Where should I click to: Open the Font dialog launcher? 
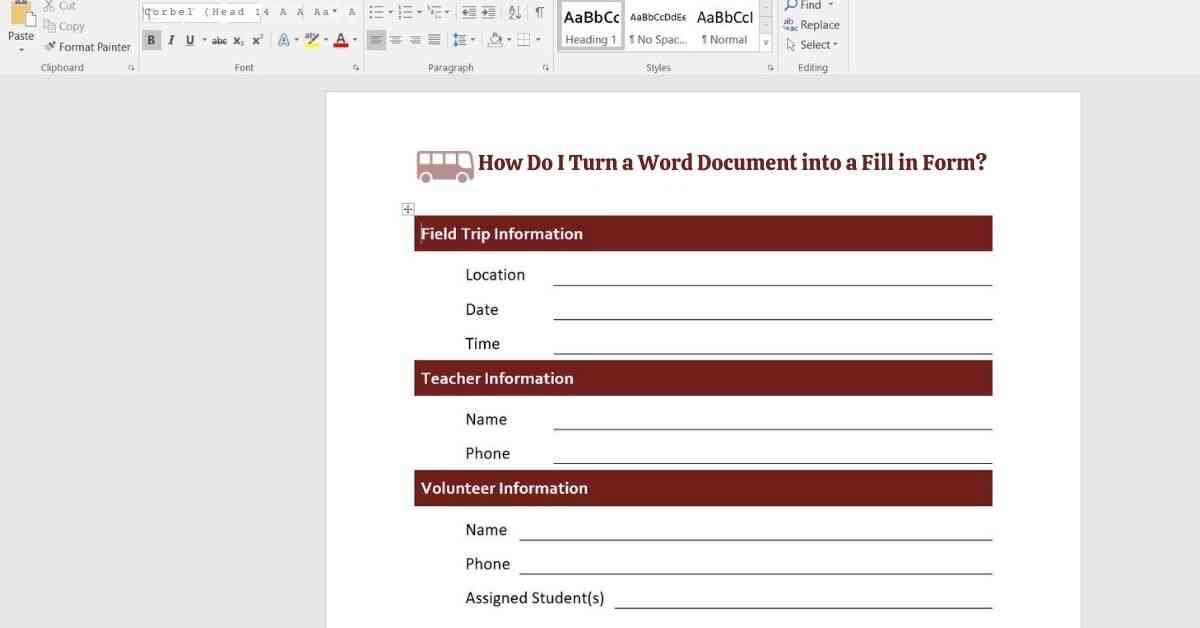pyautogui.click(x=356, y=68)
